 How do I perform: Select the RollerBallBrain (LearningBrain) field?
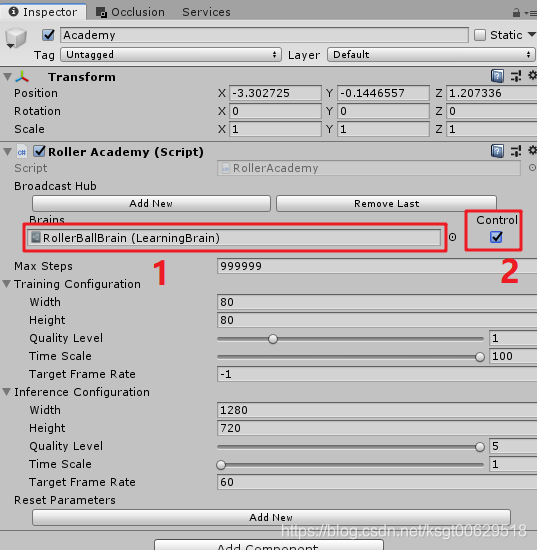point(234,238)
